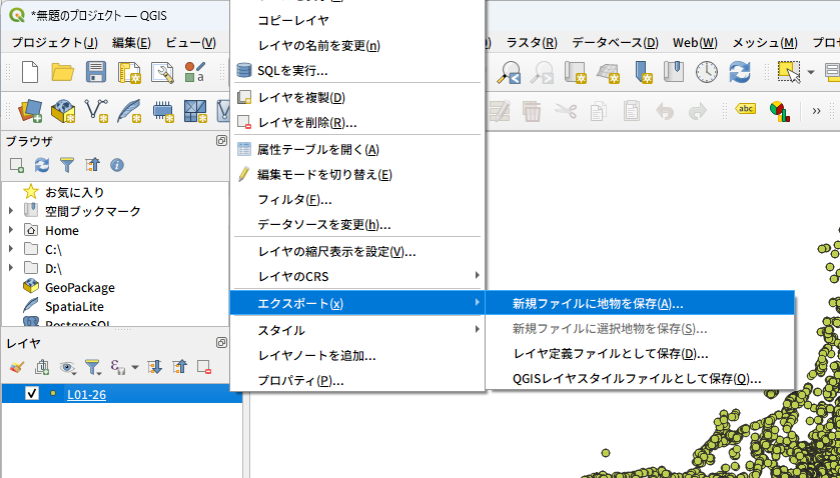Click the Remove Layer icon in Layers panel
Viewport: 840px width, 478px height.
coord(204,367)
